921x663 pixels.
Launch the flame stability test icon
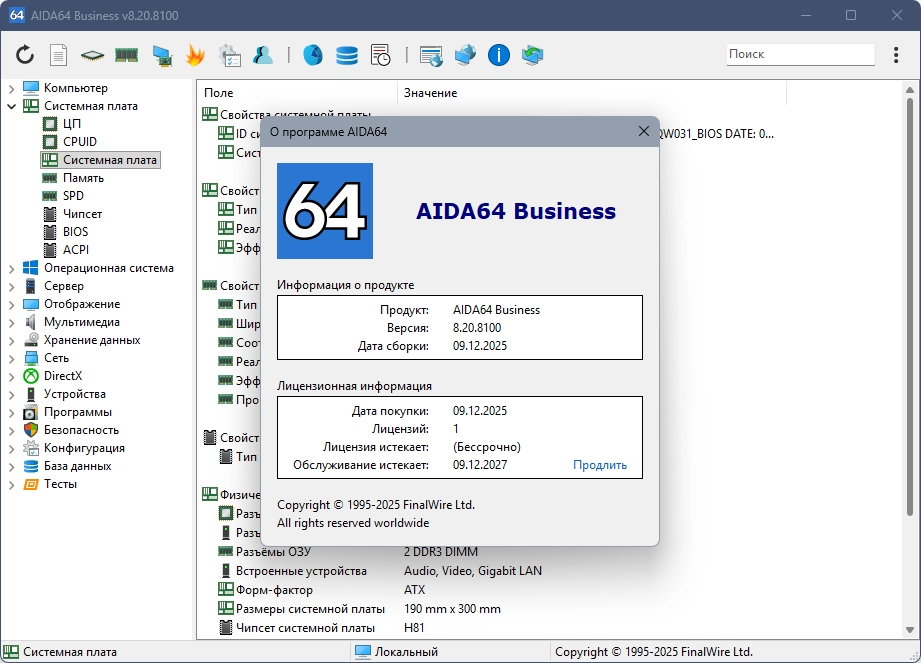click(195, 55)
